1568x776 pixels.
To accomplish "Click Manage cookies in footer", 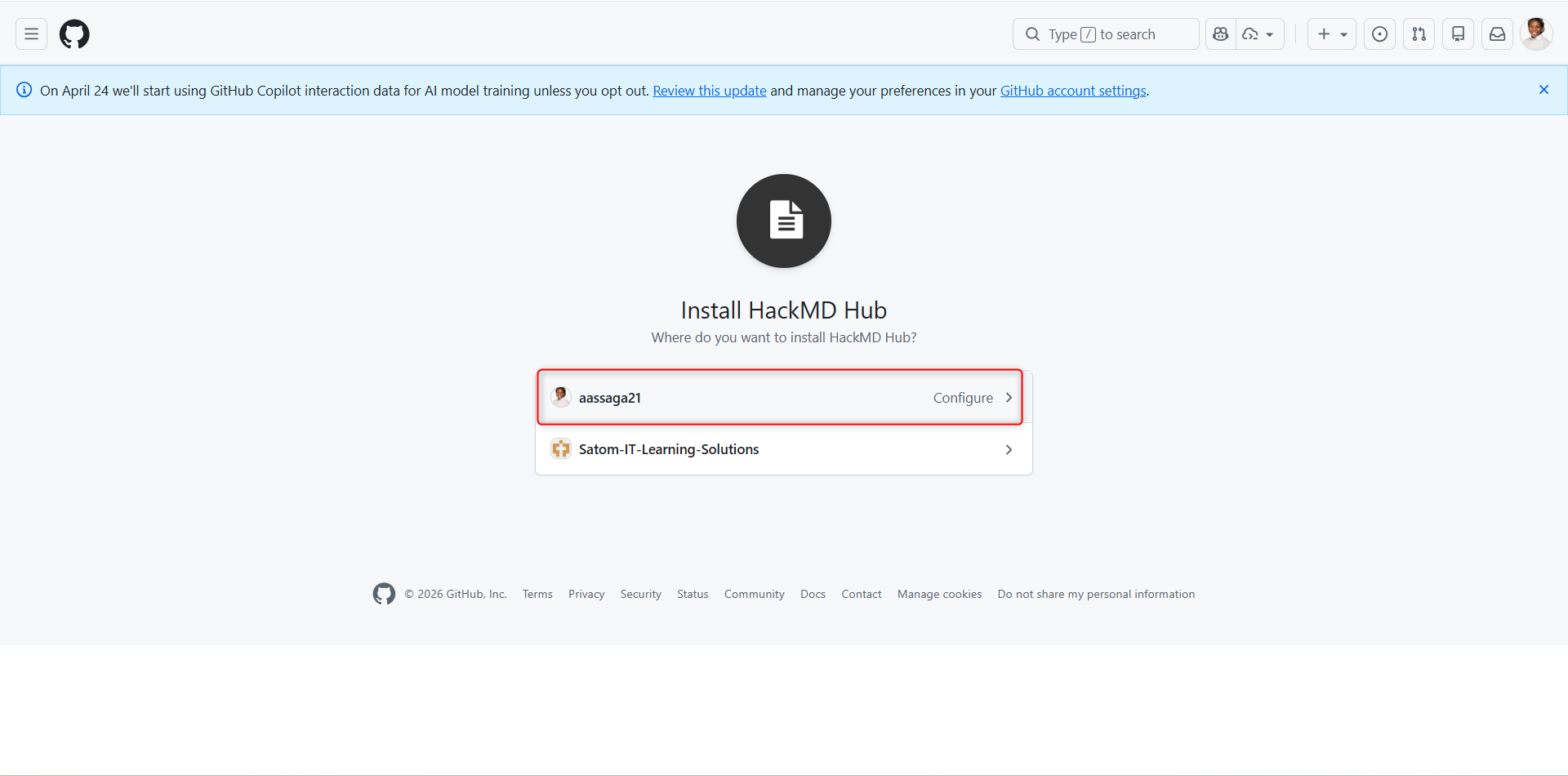I will tap(939, 594).
